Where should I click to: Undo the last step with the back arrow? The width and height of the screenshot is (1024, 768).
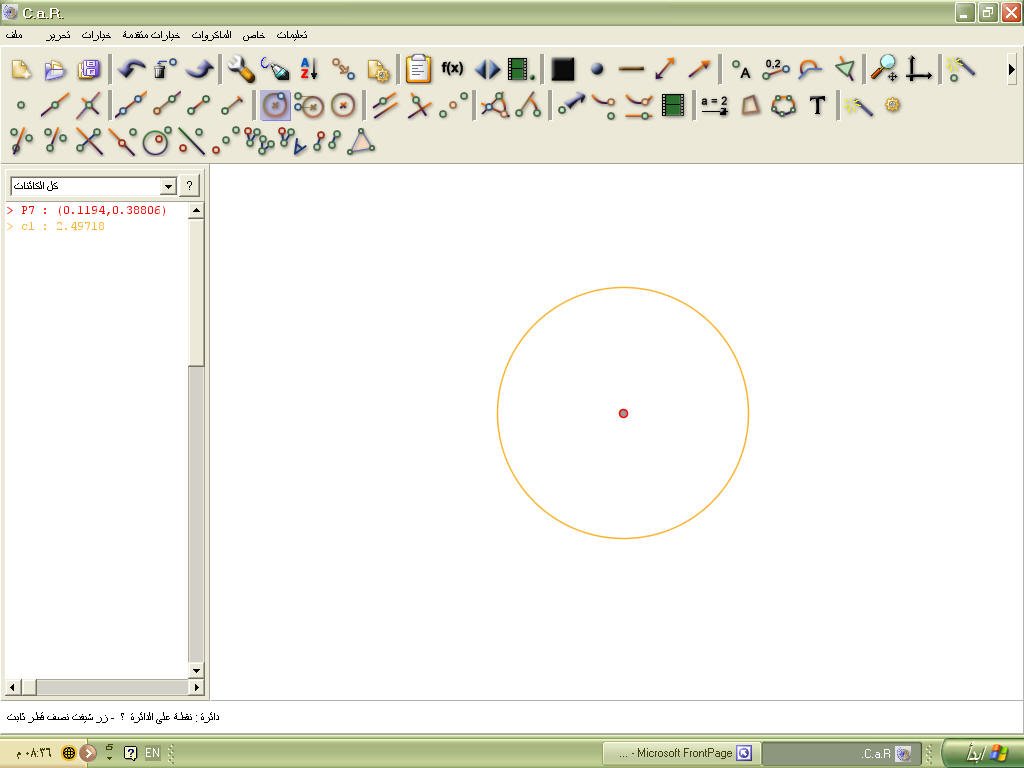[131, 69]
